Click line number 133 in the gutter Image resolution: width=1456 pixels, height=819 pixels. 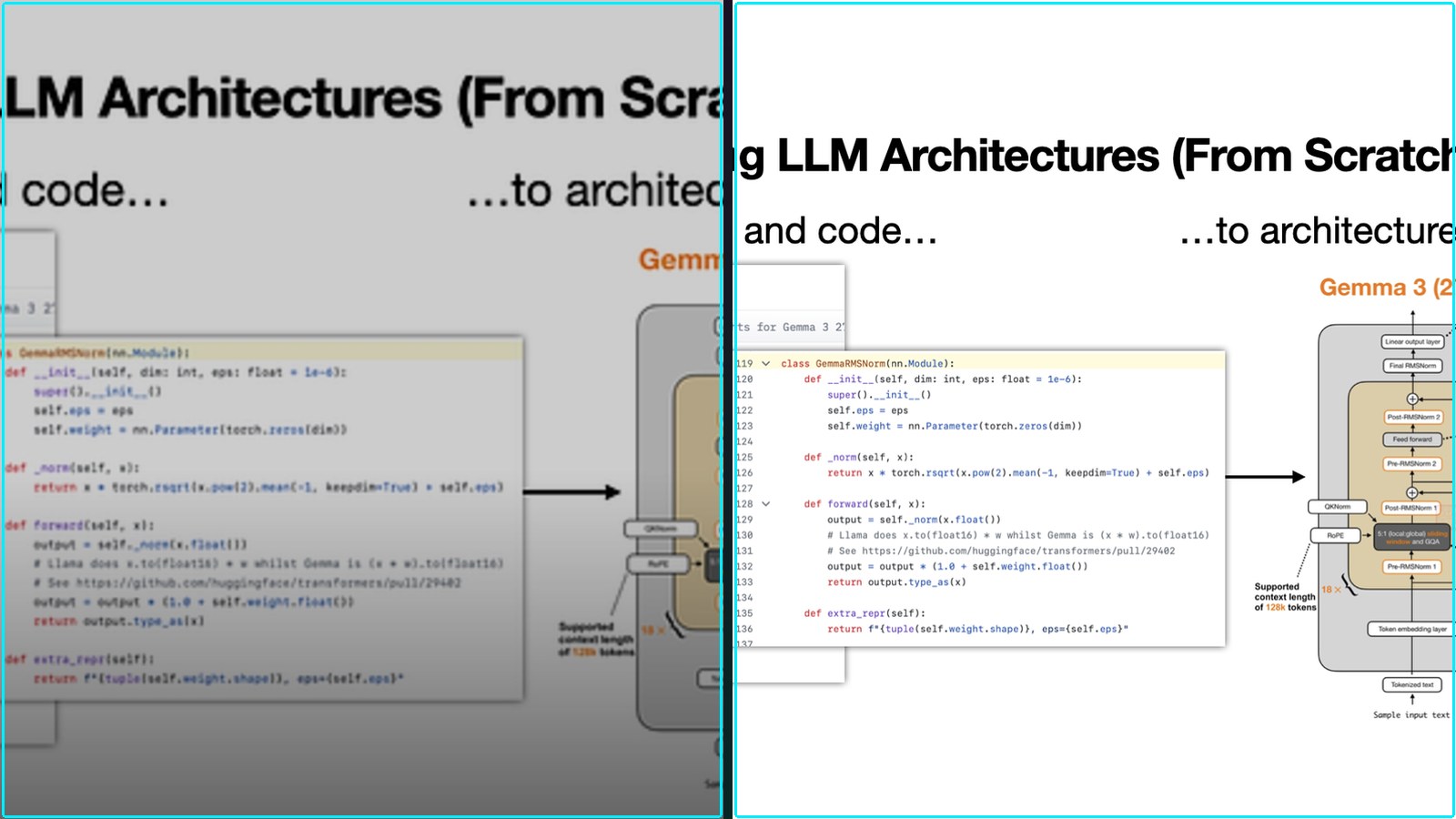point(744,582)
